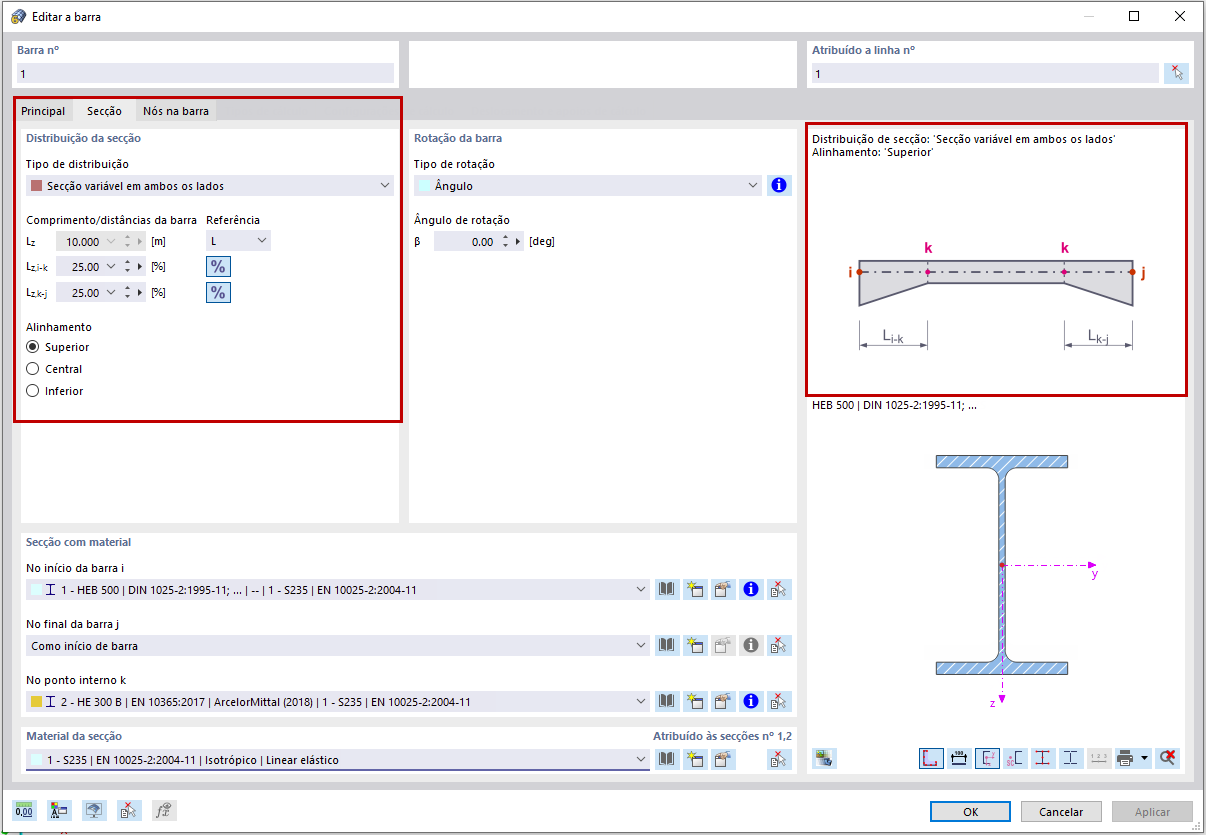
Task: Click the rotation angle info icon
Action: coord(779,186)
